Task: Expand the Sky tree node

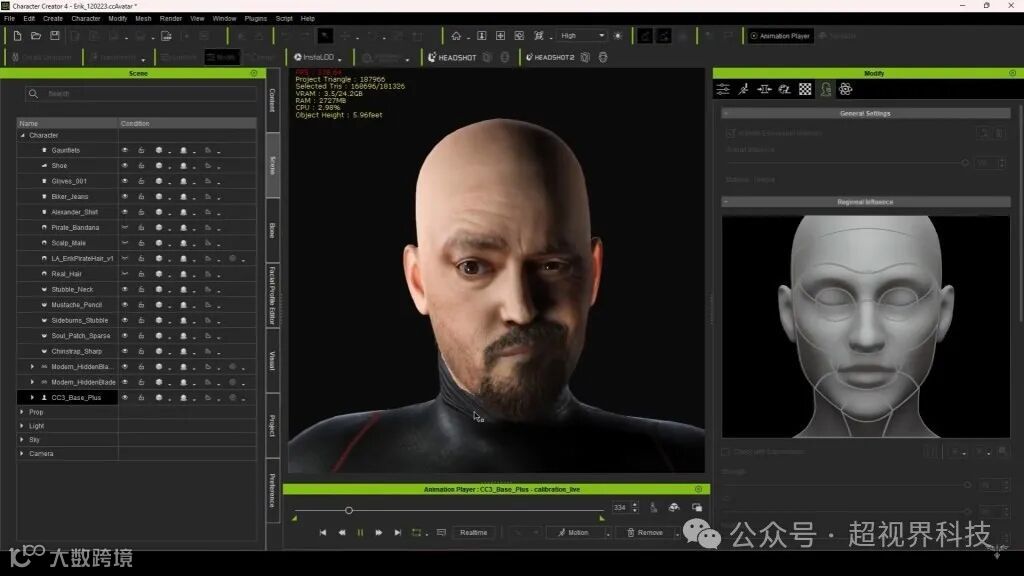Action: coord(22,440)
